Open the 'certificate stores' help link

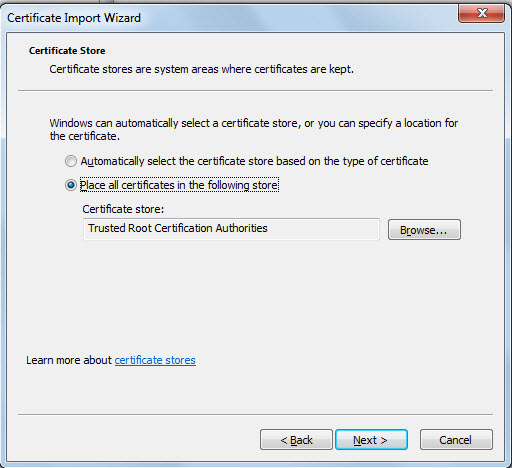pos(155,360)
